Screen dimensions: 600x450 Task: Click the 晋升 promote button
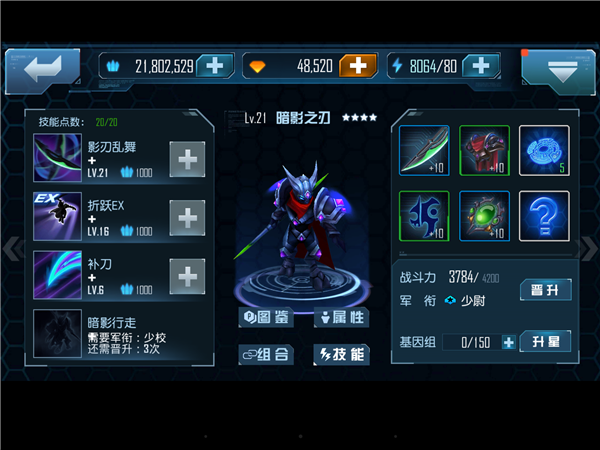pyautogui.click(x=546, y=290)
